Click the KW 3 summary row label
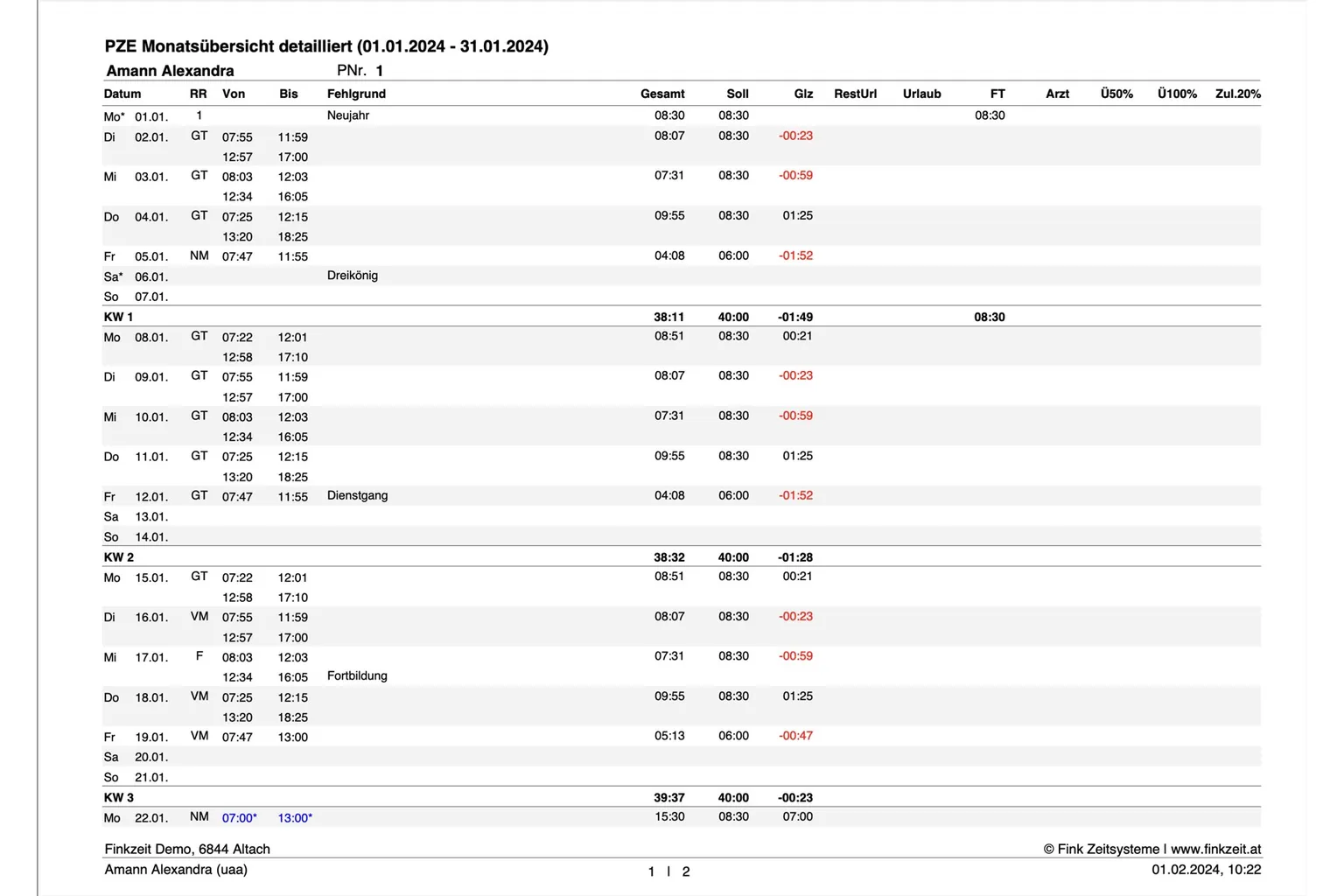 click(x=118, y=798)
